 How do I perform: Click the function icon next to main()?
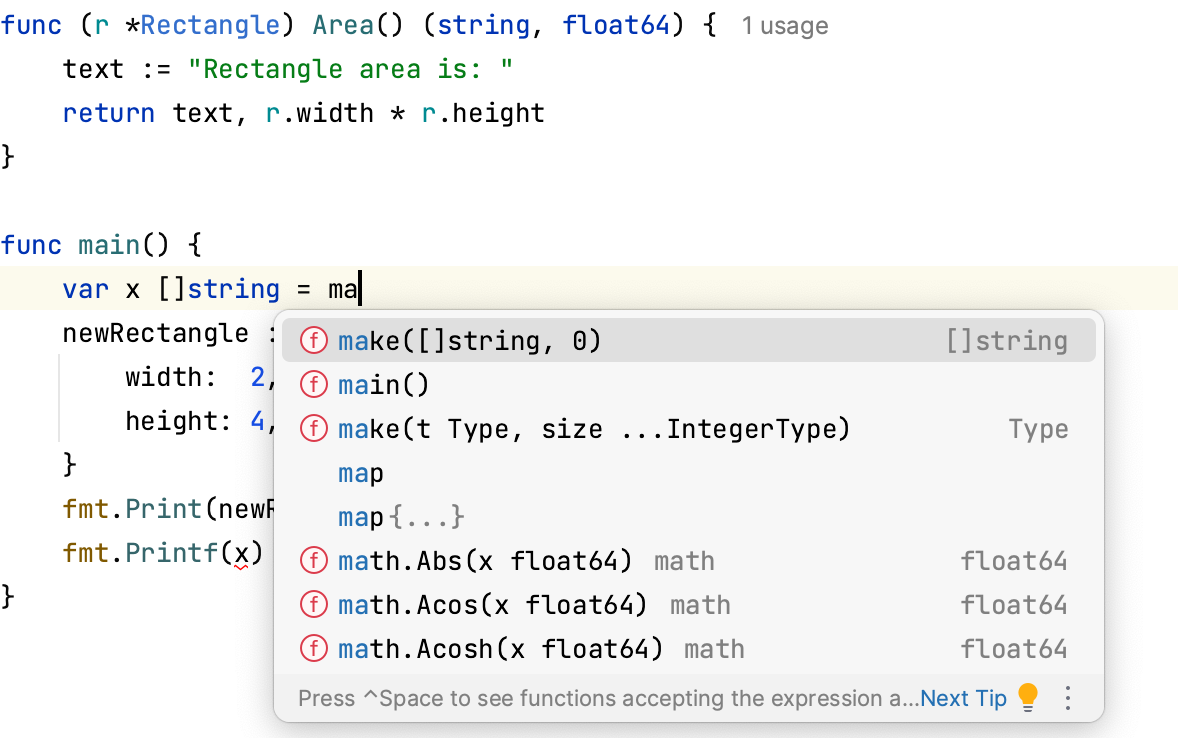tap(314, 385)
